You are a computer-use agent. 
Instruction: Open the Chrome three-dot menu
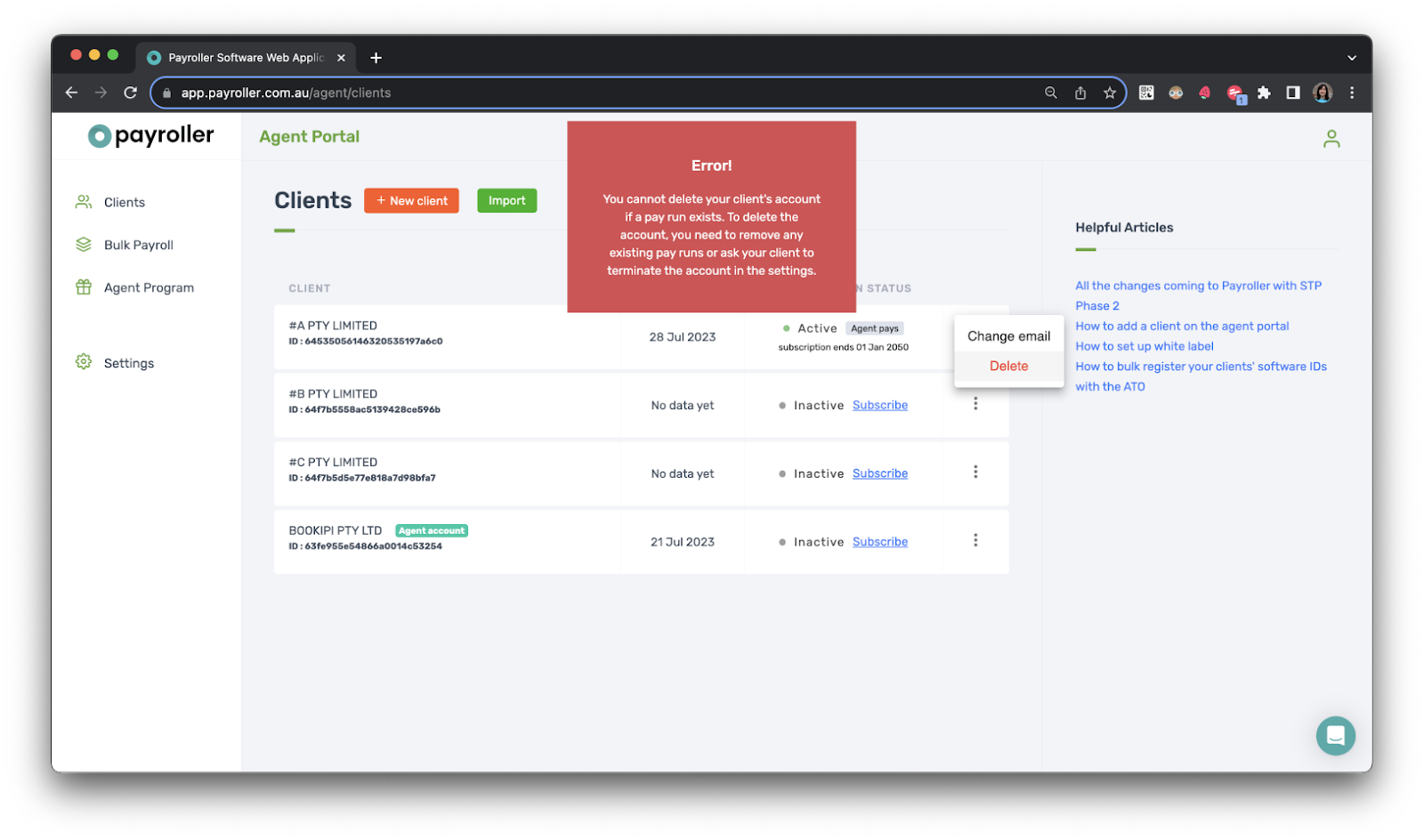coord(1352,93)
